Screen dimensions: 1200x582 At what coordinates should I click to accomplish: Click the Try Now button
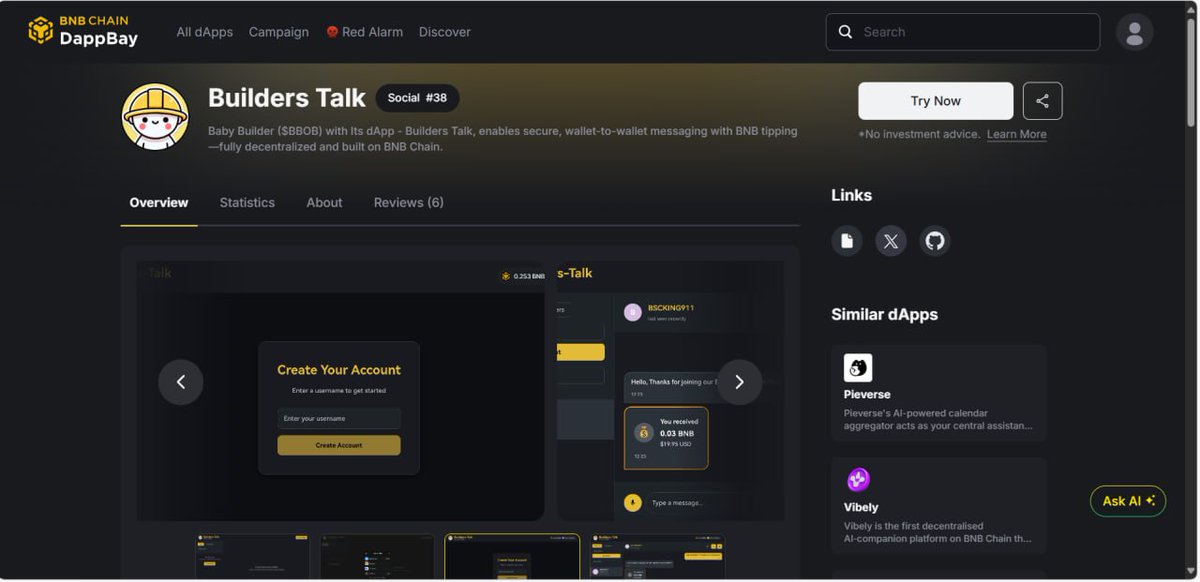coord(935,101)
